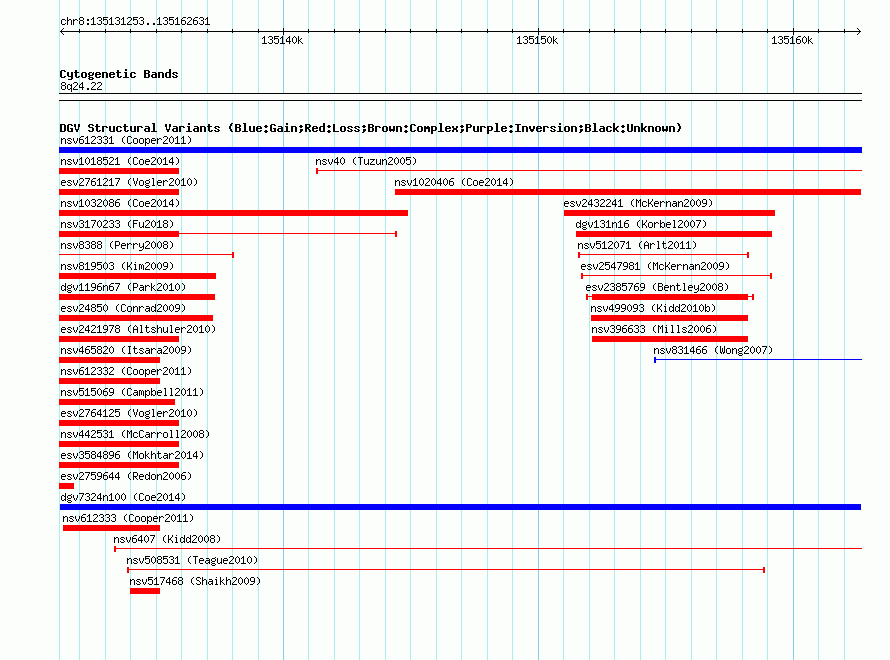Open nsv831466 (Wong2007) gain variant
Viewport: 890px width, 660px height.
713,350
